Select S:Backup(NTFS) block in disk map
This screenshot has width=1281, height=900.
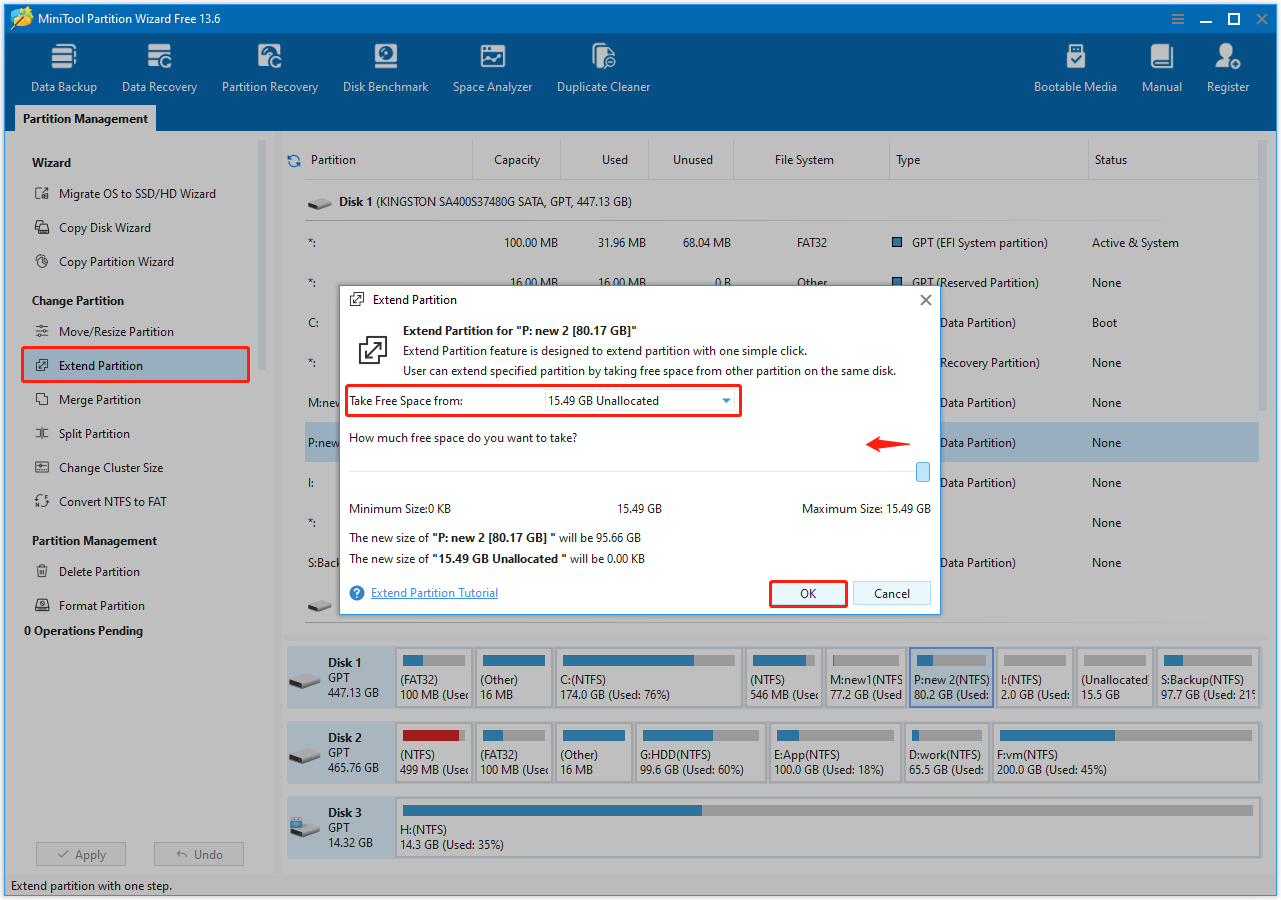point(1208,677)
